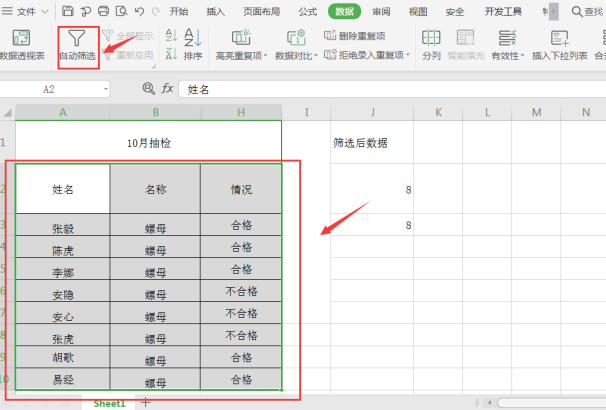Viewport: 606px width, 410px height.
Task: Click the cell containing 李娜
Action: coord(63,269)
